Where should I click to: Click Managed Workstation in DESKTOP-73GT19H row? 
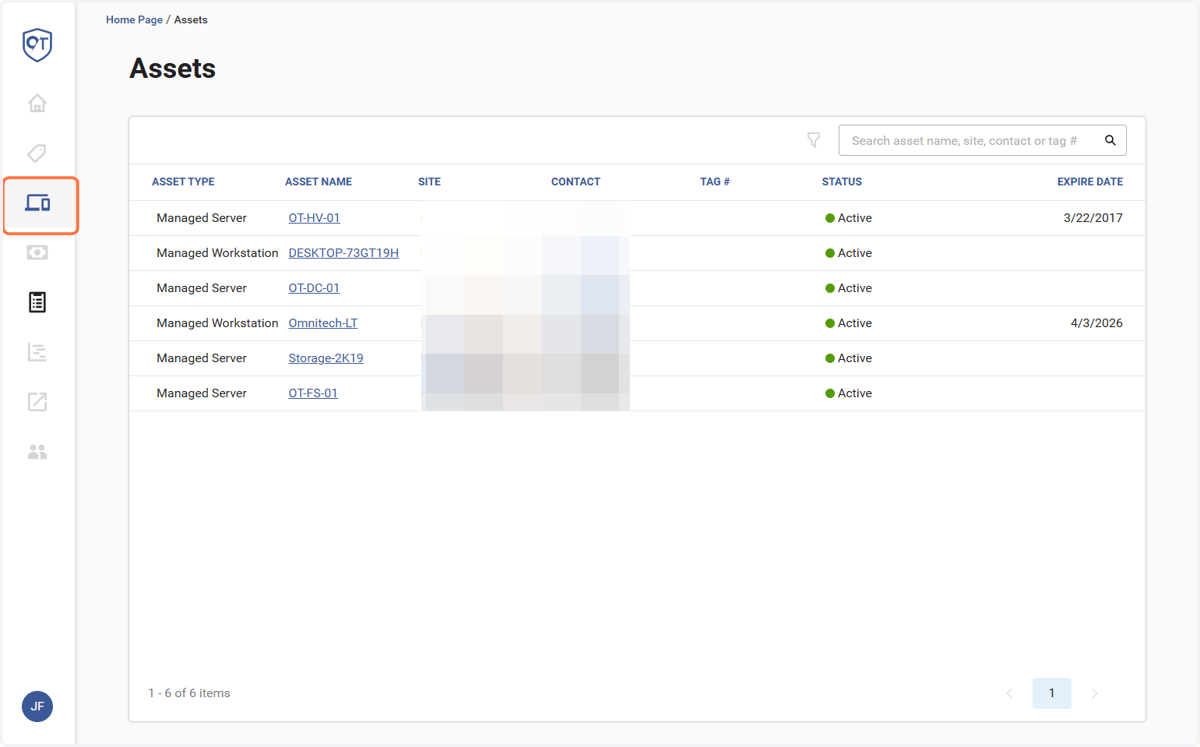[x=218, y=253]
